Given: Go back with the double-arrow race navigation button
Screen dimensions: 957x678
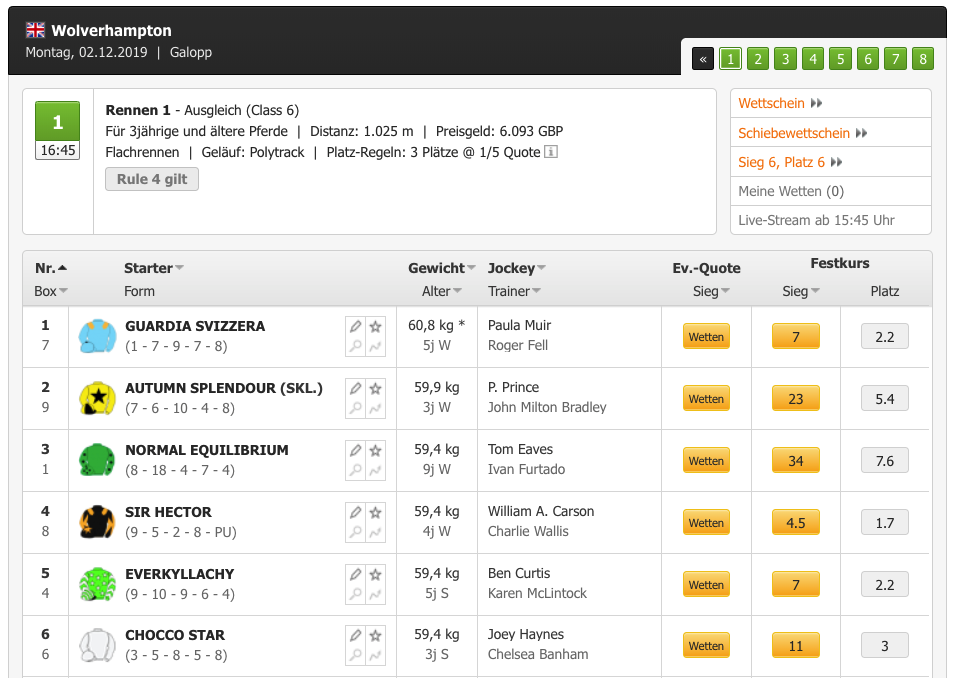Looking at the screenshot, I should (x=703, y=59).
